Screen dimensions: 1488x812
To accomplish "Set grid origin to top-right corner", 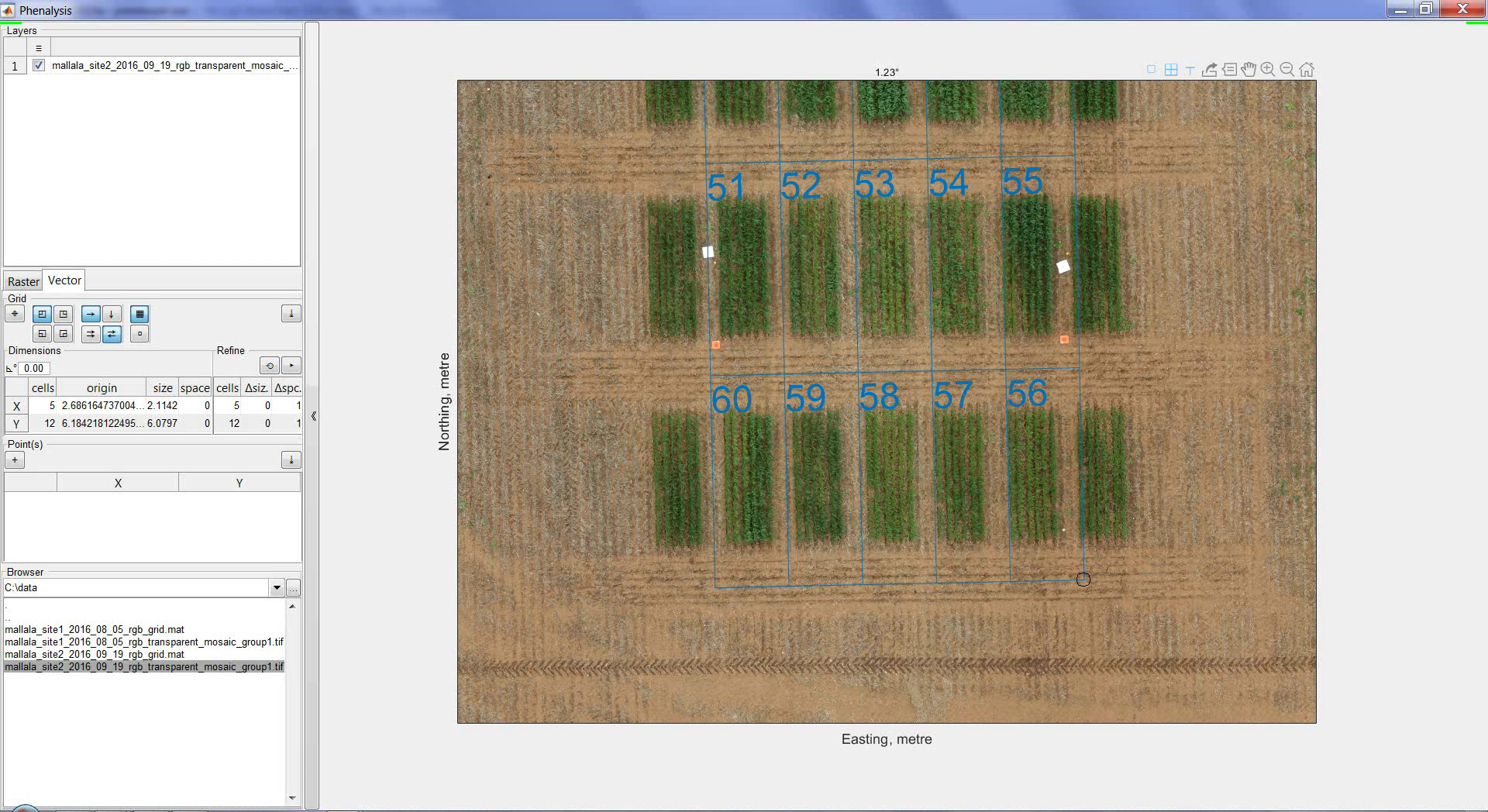I will pyautogui.click(x=64, y=314).
